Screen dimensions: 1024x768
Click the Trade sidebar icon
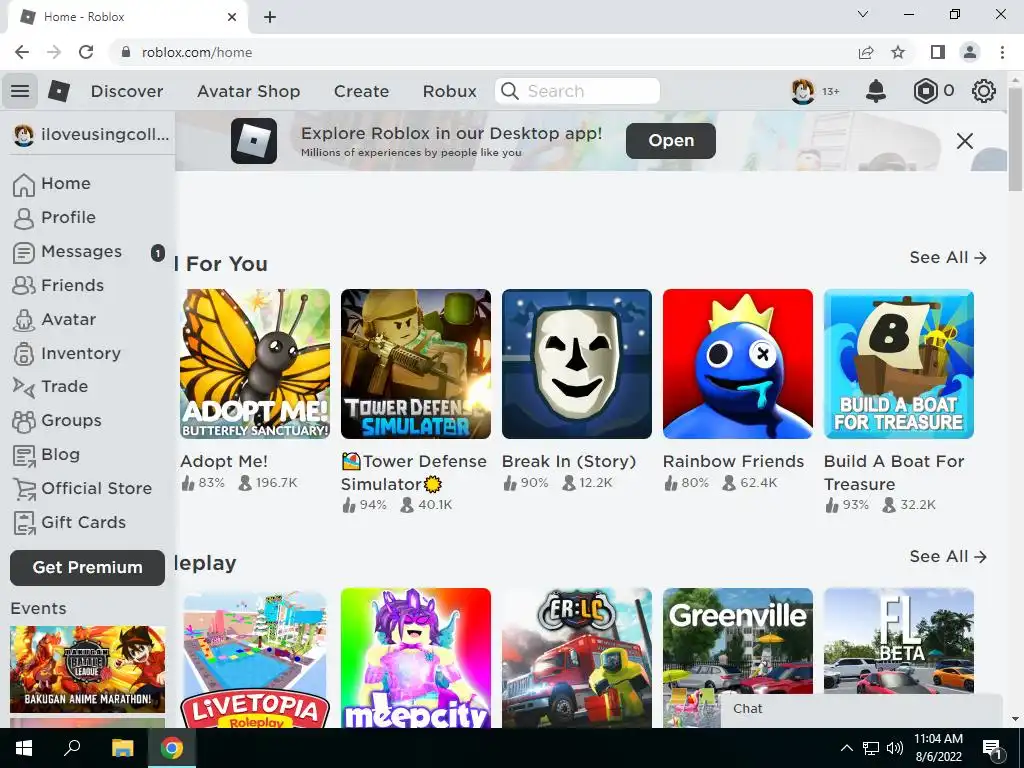point(24,387)
